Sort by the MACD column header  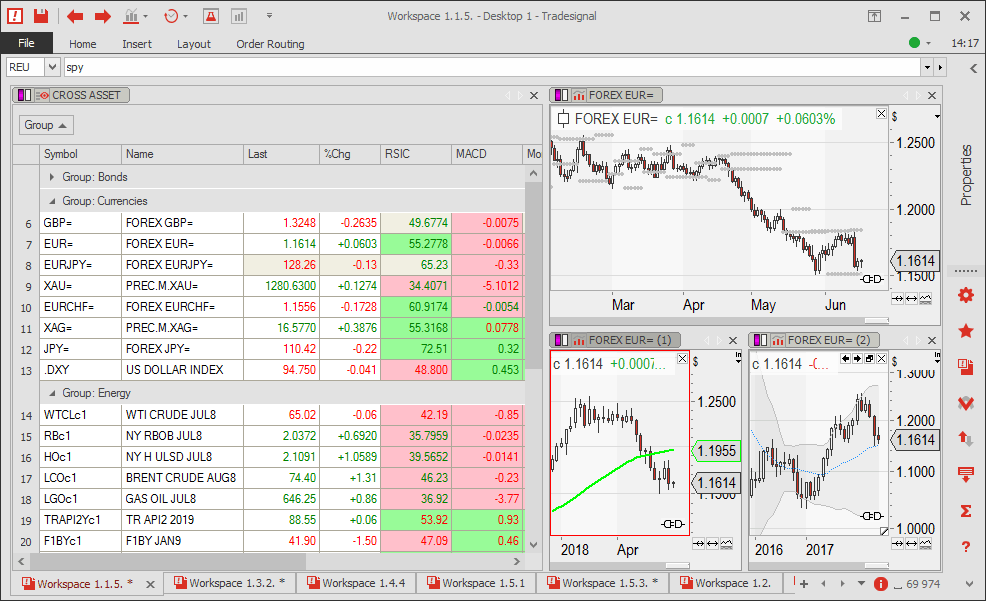click(x=487, y=154)
